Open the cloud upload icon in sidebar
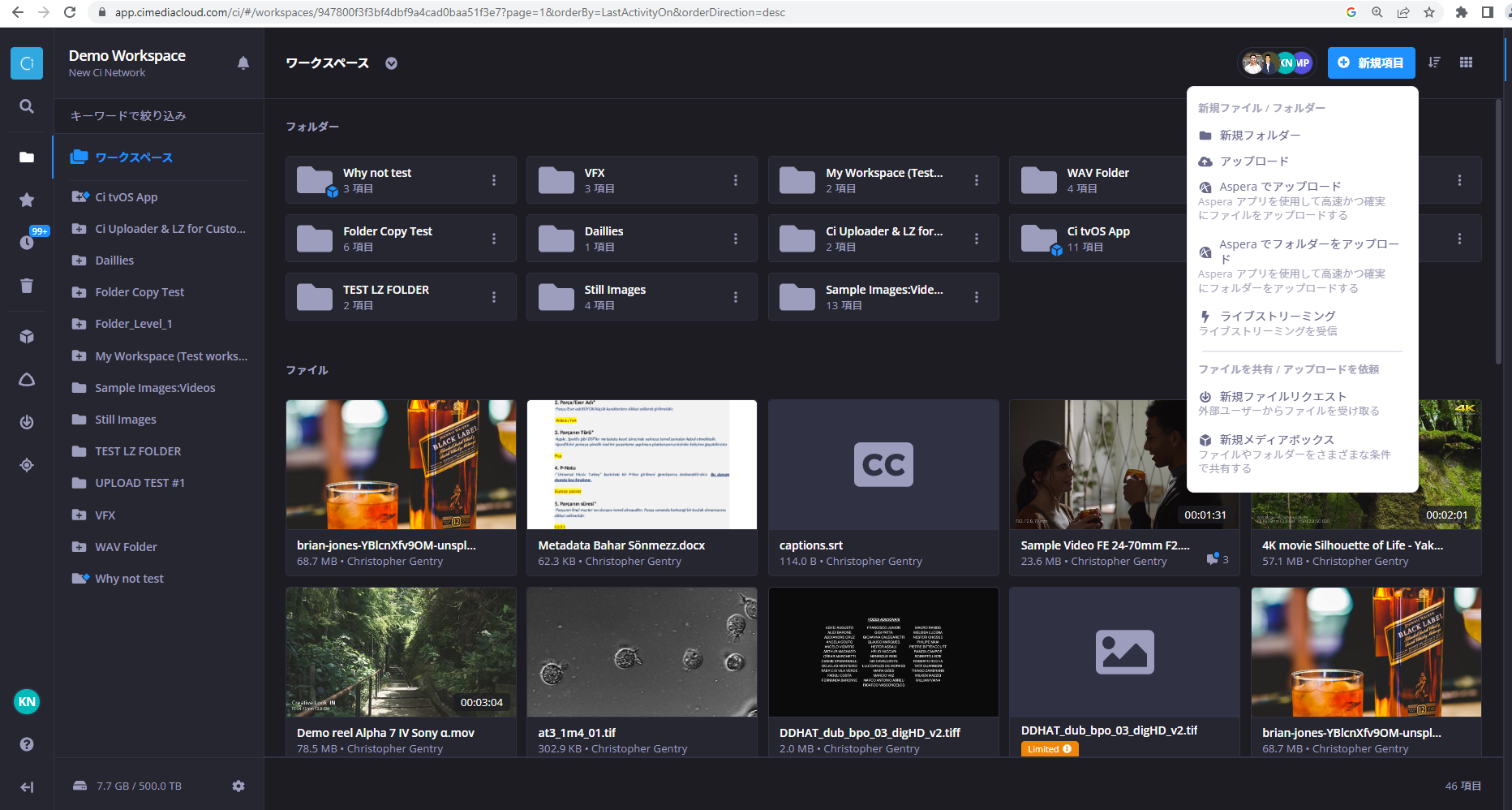The width and height of the screenshot is (1512, 810). pos(27,380)
